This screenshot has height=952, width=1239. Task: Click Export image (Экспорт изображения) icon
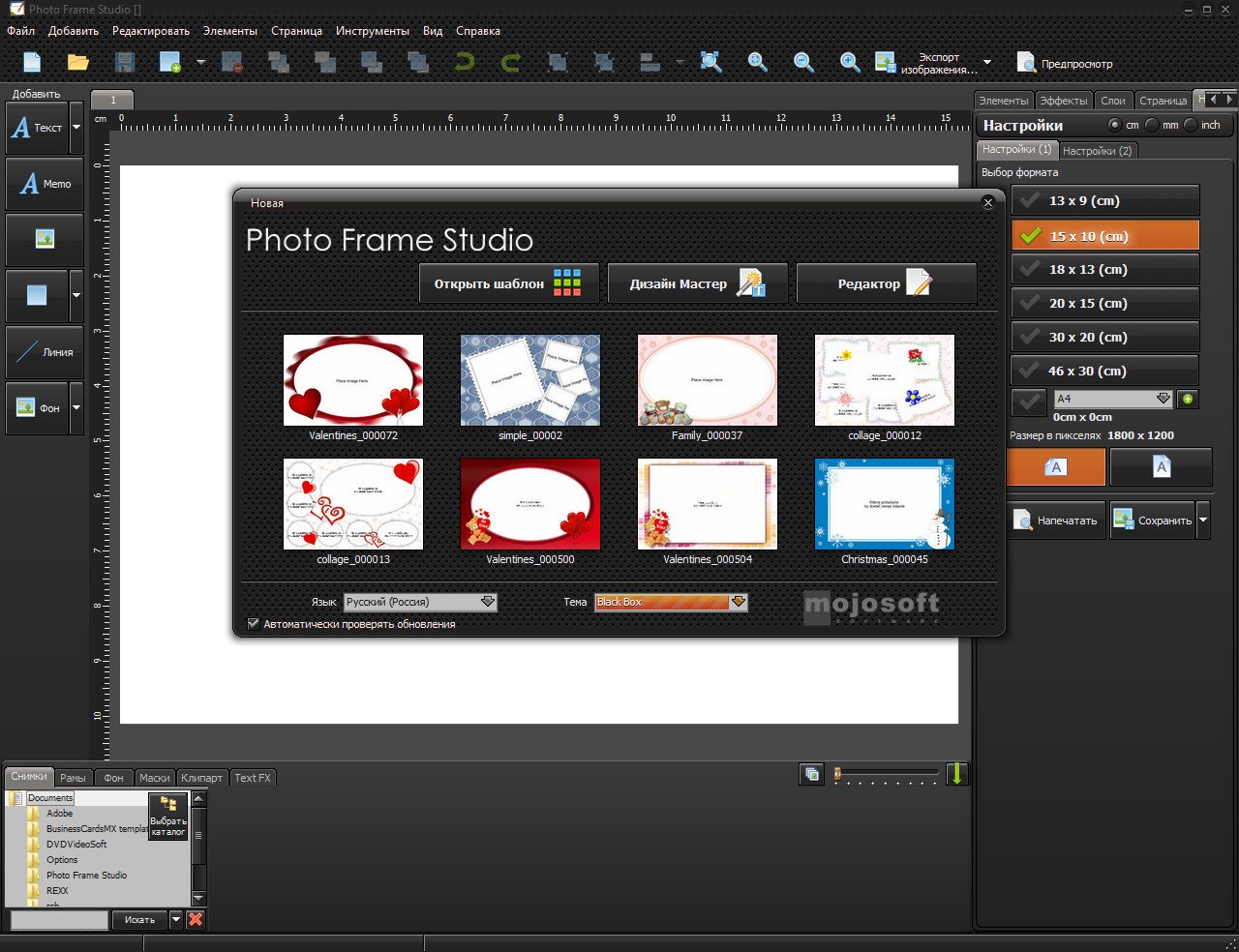(x=886, y=62)
